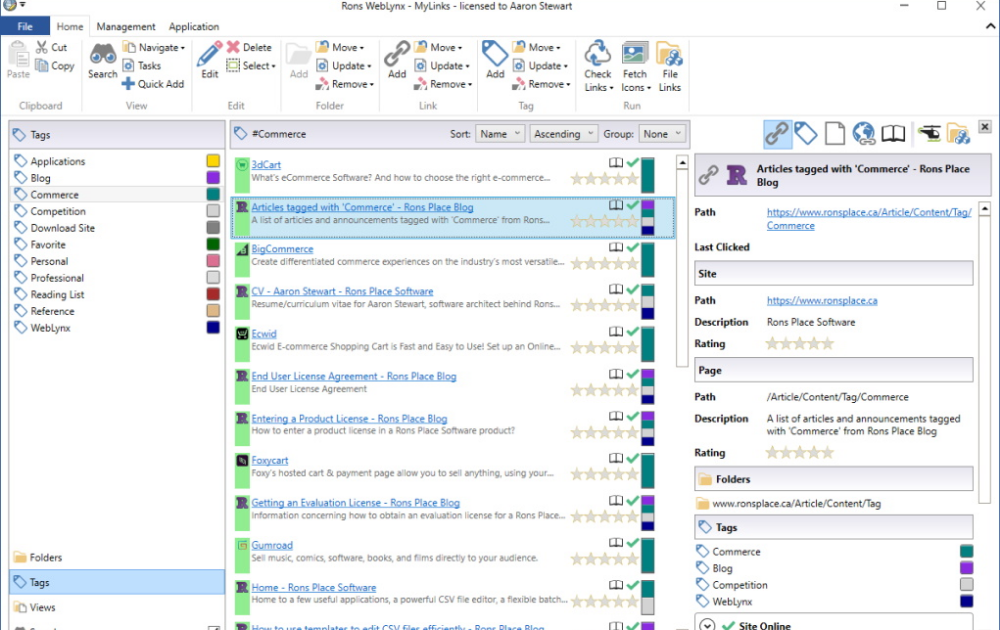
Task: Select the Favorite tag
Action: tap(117, 244)
